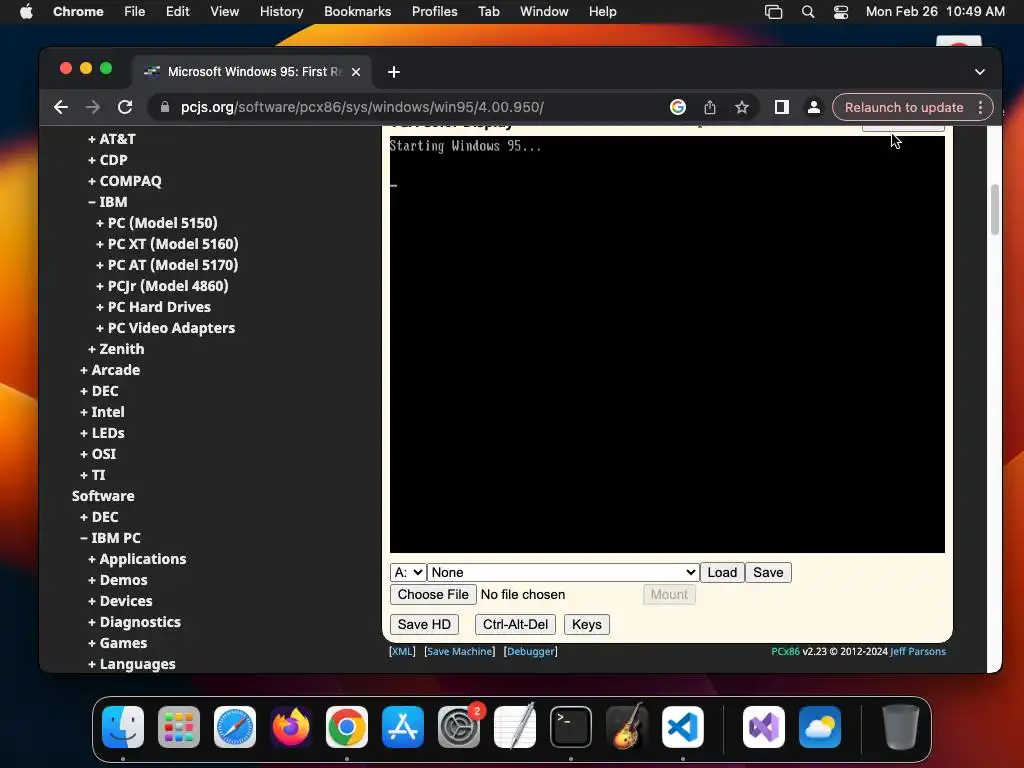
Task: Open Visual Studio from the dock
Action: [x=764, y=727]
